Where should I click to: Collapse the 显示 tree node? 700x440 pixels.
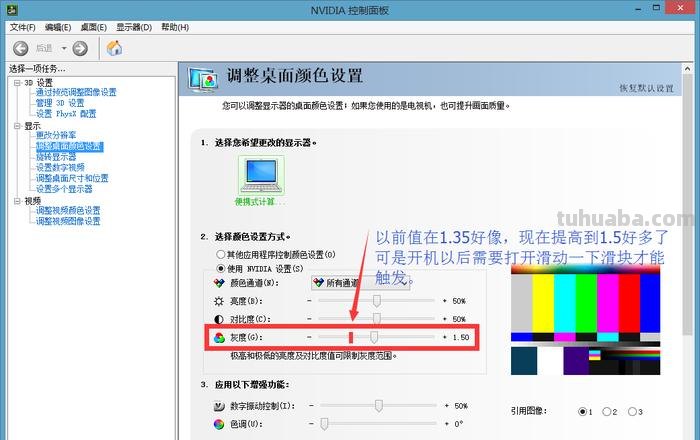tap(17, 126)
